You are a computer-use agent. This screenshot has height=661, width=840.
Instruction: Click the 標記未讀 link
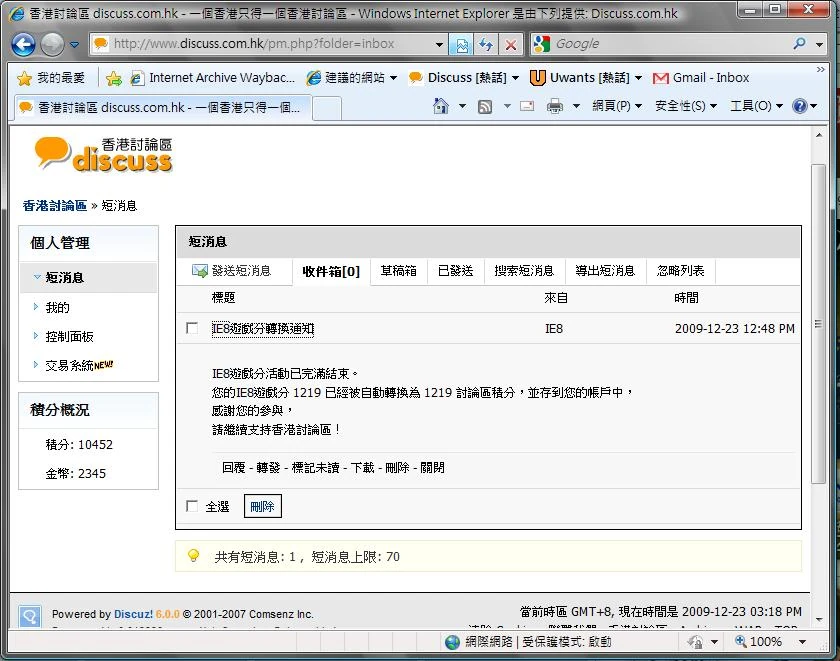[x=316, y=468]
